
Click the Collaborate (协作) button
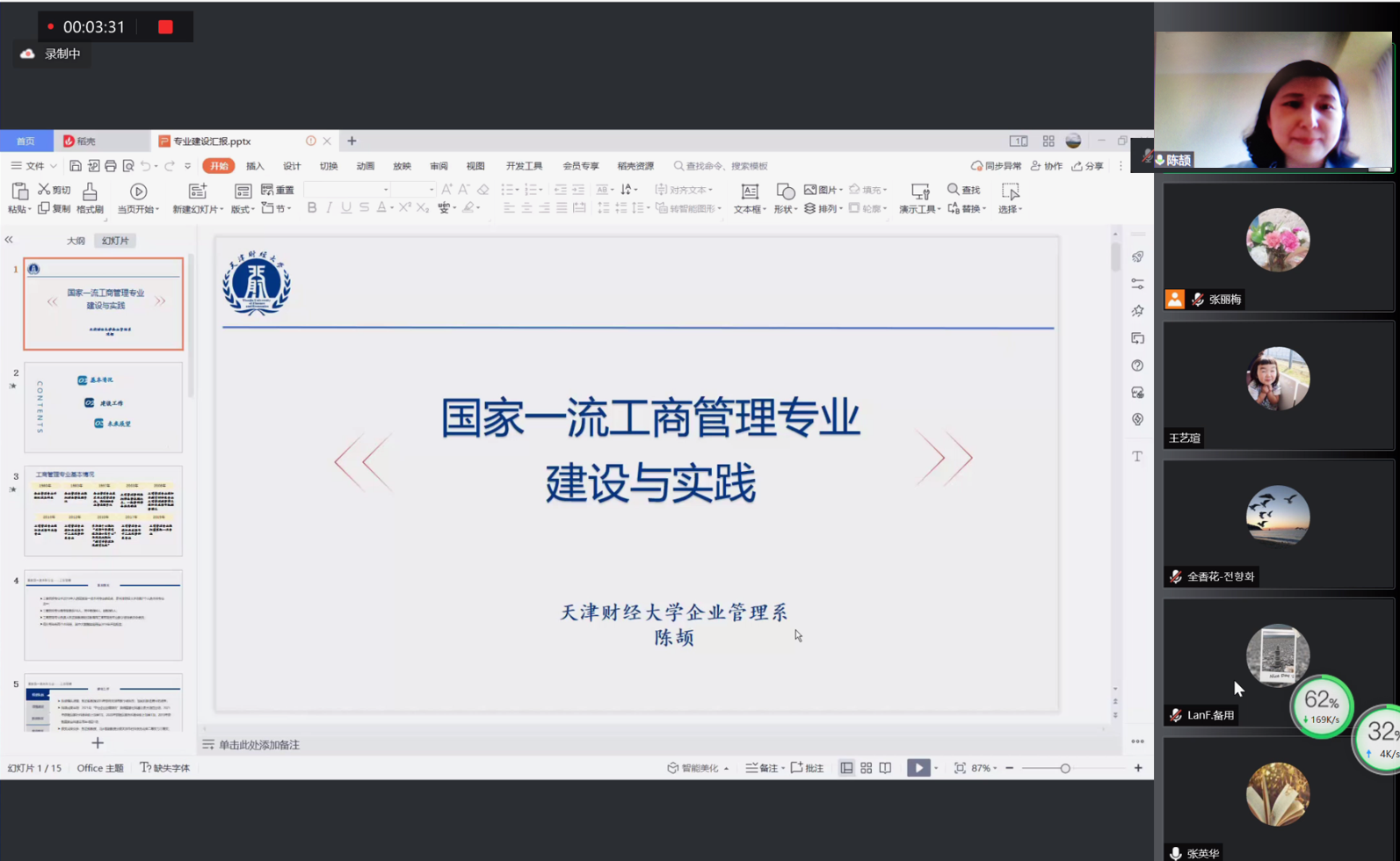coord(1046,166)
